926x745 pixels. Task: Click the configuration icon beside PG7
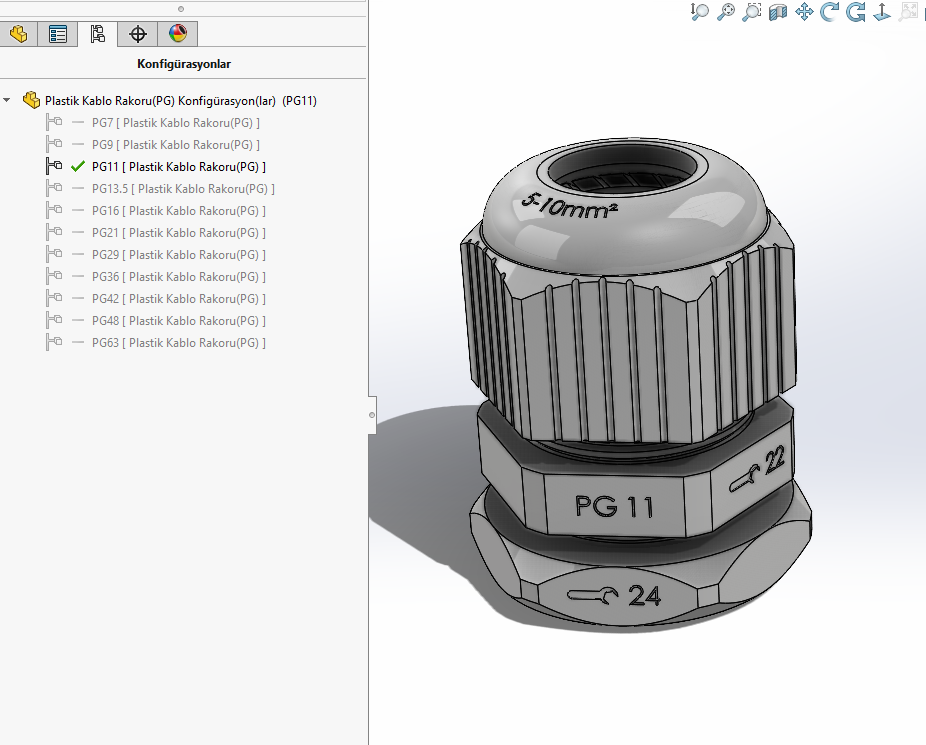(x=54, y=122)
